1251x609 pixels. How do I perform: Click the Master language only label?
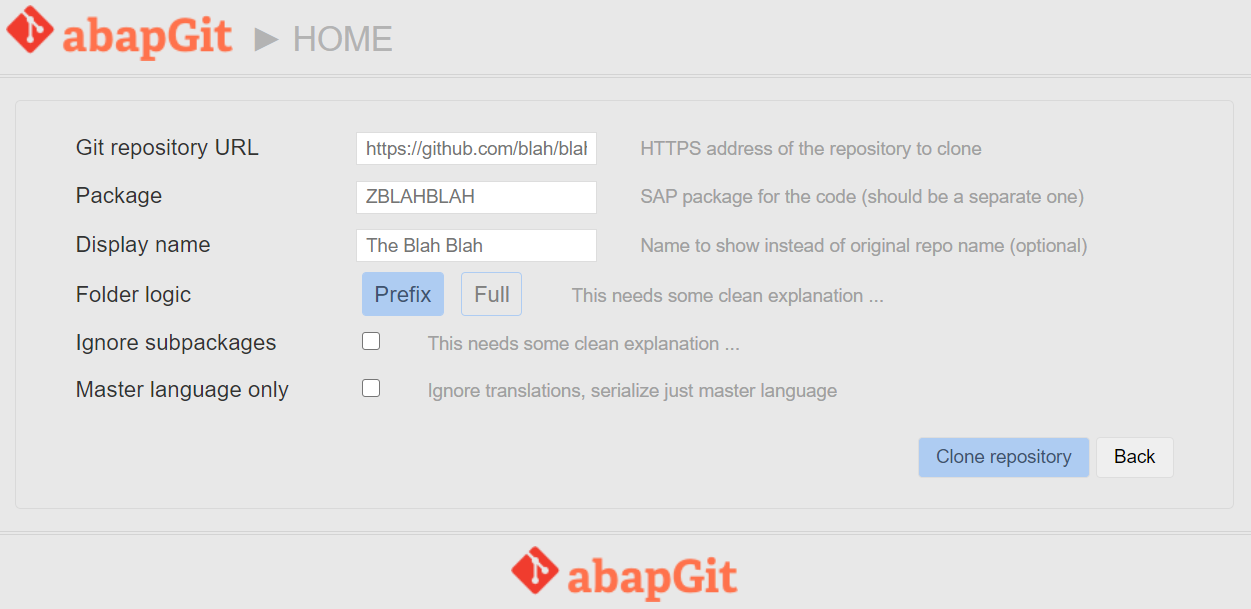[182, 389]
